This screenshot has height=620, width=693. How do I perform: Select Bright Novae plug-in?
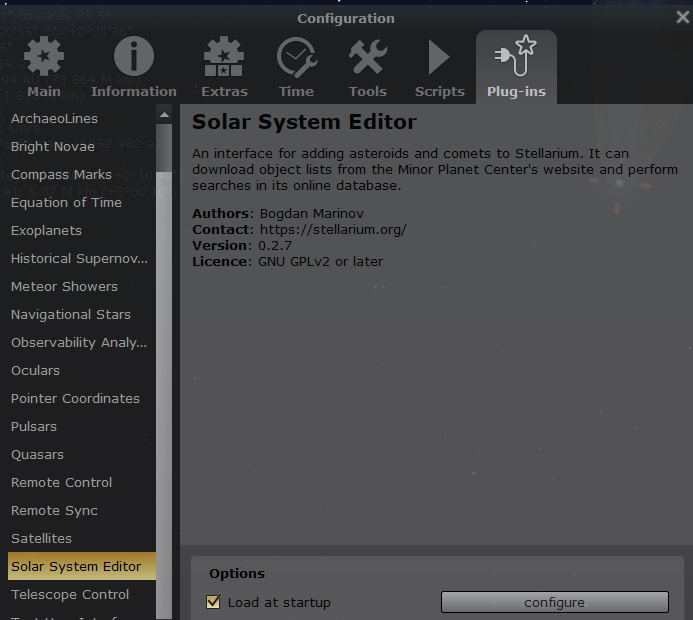pyautogui.click(x=82, y=147)
